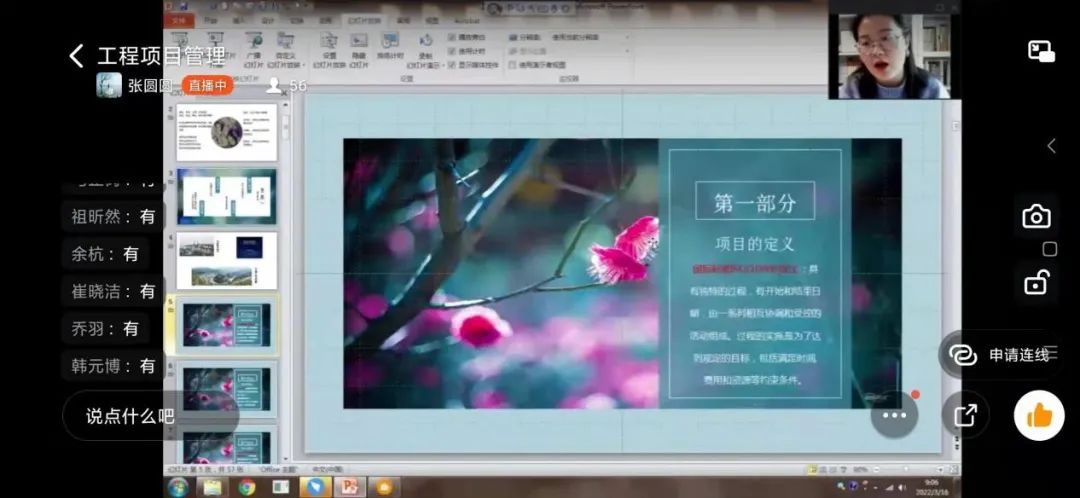This screenshot has width=1080, height=498.
Task: Switch to picture-in-picture mode icon
Action: tap(1041, 52)
